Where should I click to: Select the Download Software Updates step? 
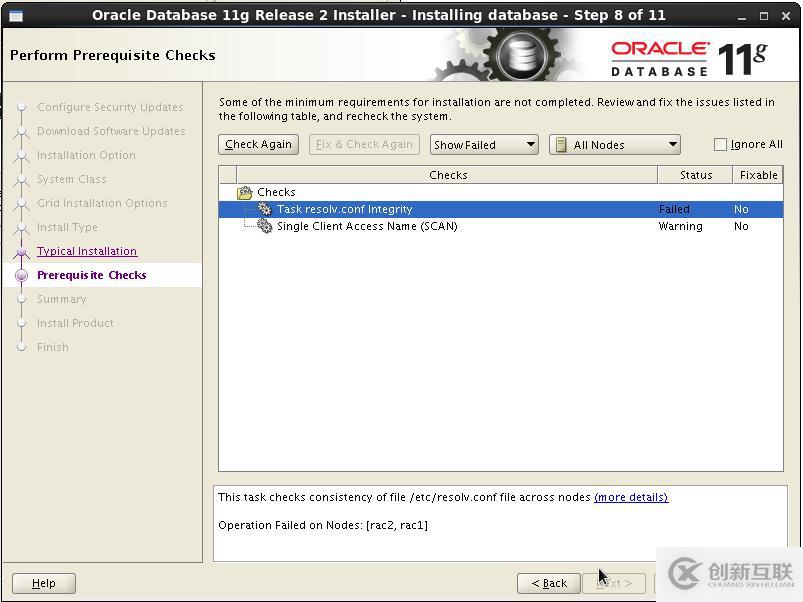pos(111,131)
